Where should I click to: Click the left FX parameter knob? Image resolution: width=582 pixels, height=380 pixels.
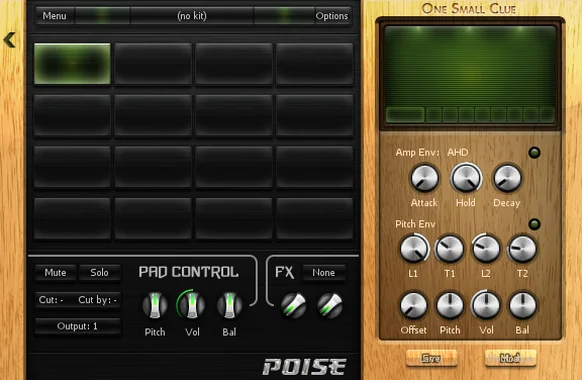coord(293,306)
